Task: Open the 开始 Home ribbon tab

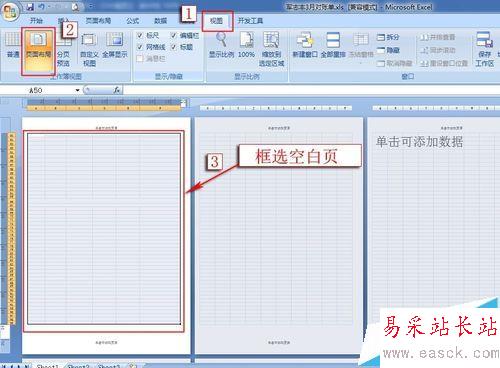Action: [x=36, y=21]
